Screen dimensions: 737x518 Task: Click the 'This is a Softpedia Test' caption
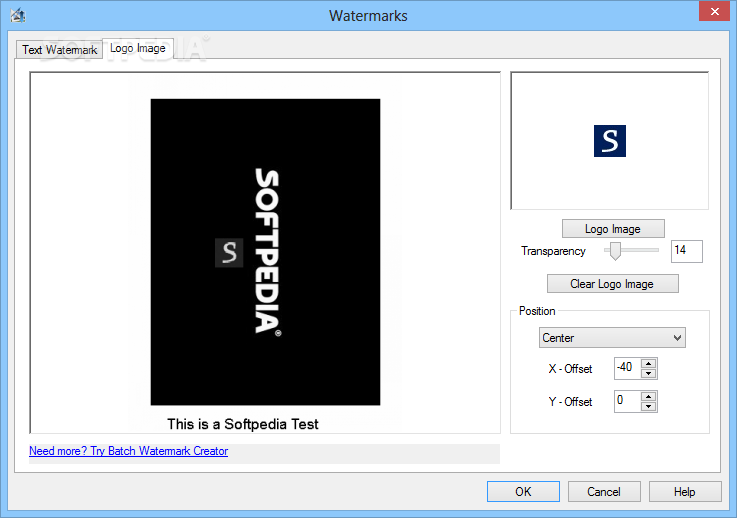pyautogui.click(x=243, y=424)
